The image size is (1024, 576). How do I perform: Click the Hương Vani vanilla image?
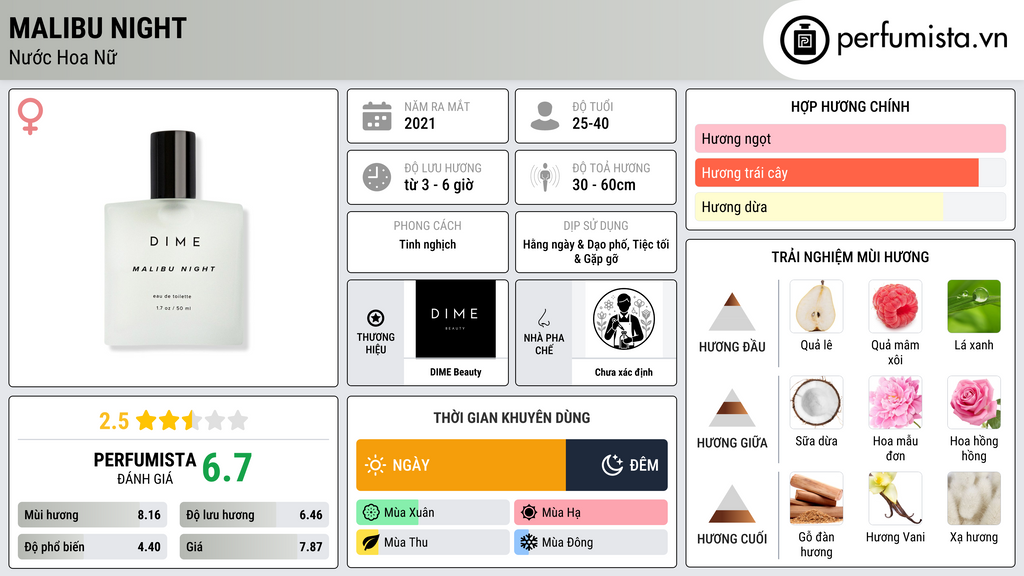tap(895, 498)
